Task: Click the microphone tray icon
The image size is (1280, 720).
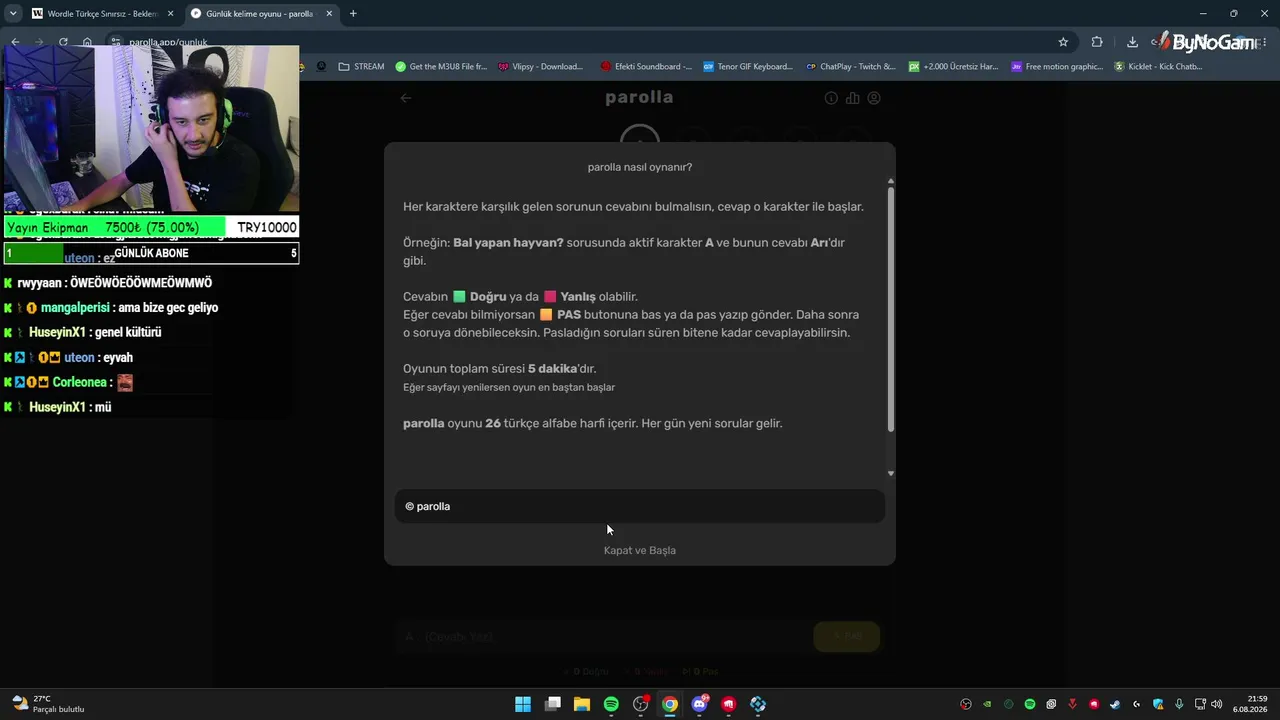Action: (x=1179, y=704)
